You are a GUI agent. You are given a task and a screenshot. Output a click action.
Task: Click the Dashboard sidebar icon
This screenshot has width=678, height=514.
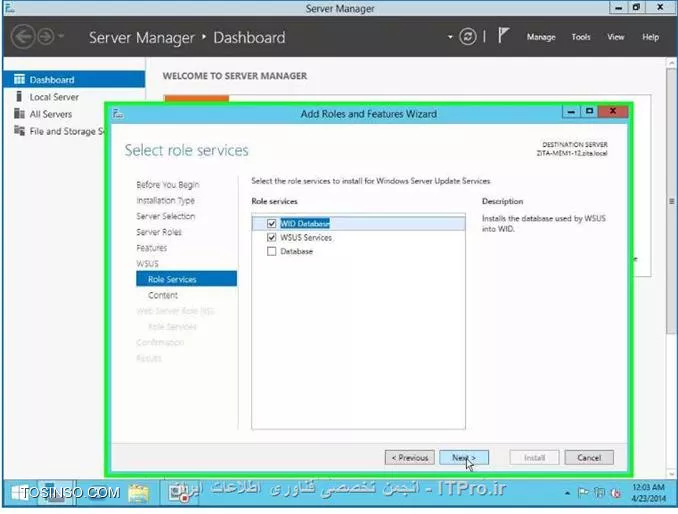(x=19, y=79)
